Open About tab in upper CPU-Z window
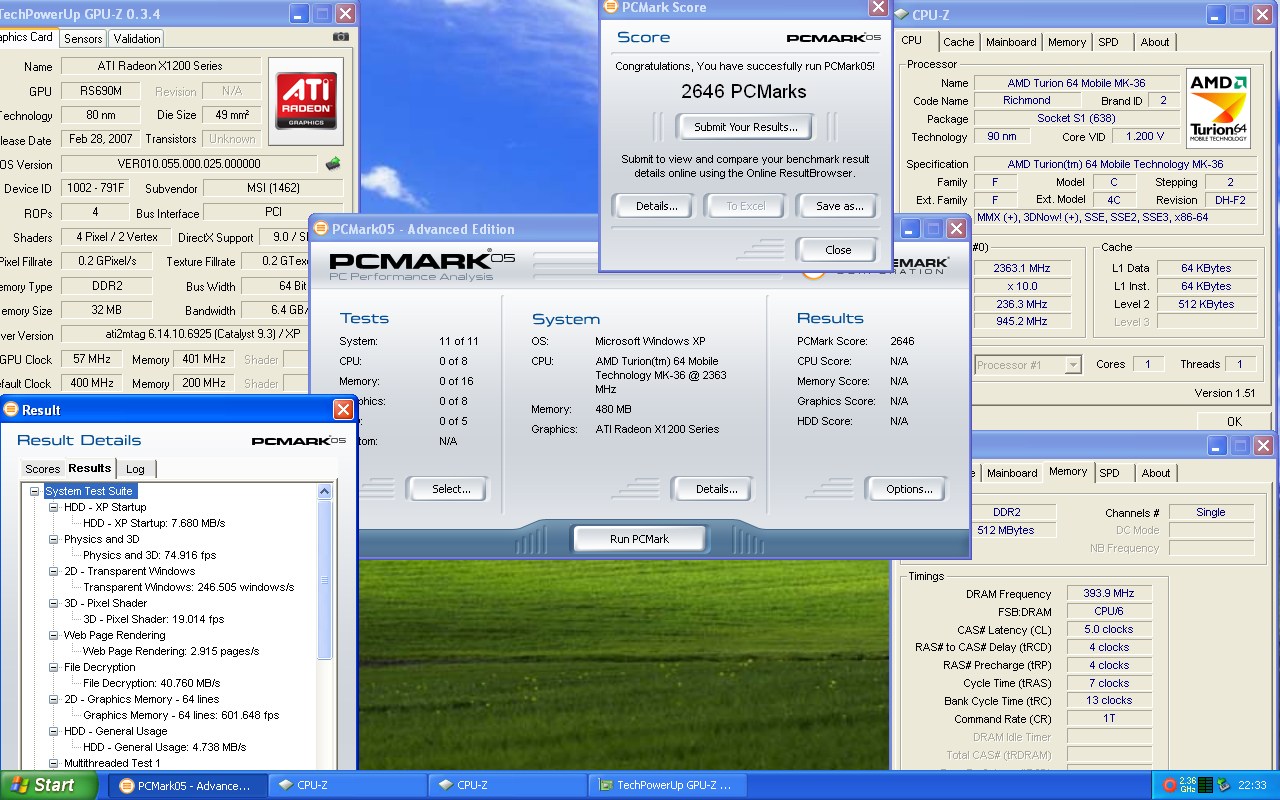 [x=1155, y=42]
